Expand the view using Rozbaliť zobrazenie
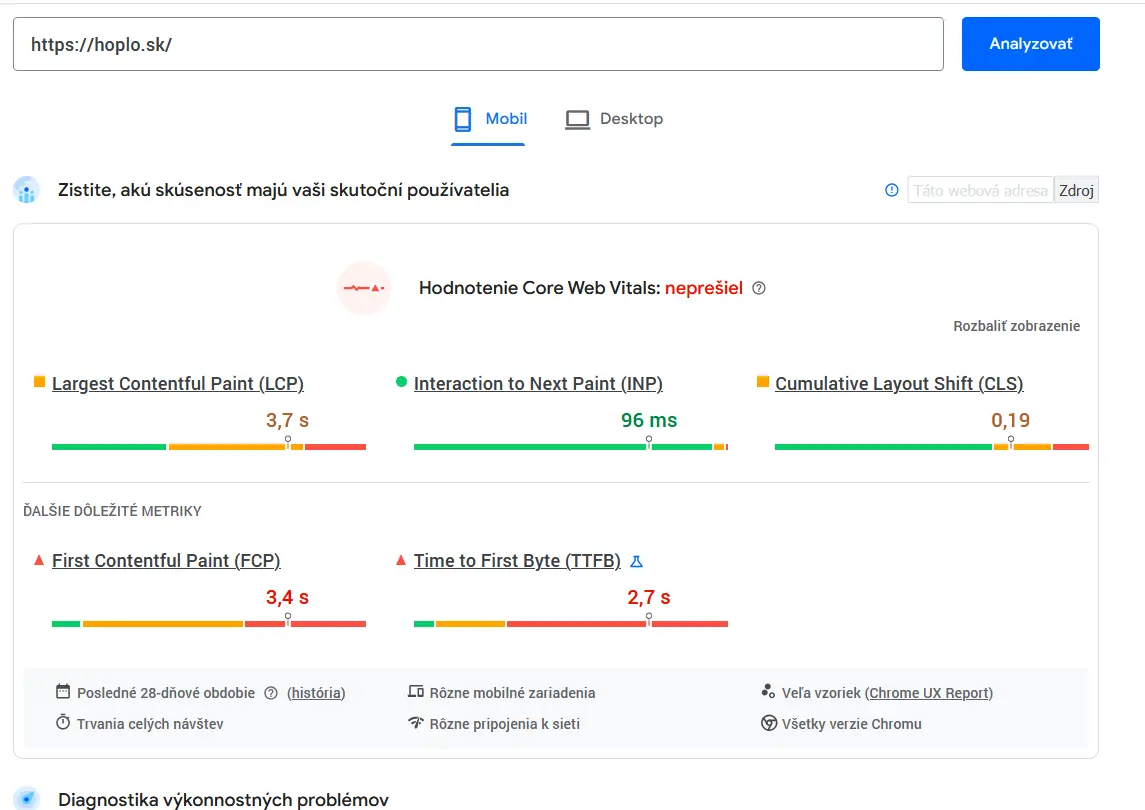 point(1016,326)
